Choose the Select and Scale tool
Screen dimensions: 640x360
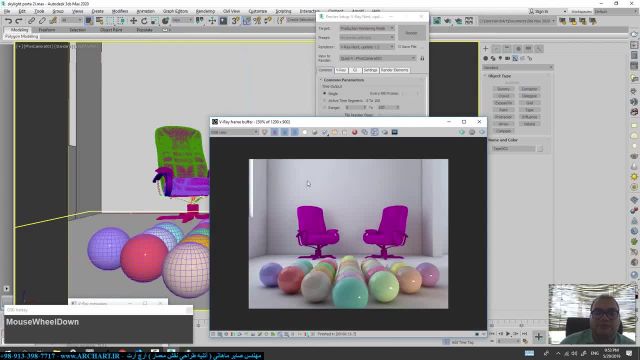[154, 21]
